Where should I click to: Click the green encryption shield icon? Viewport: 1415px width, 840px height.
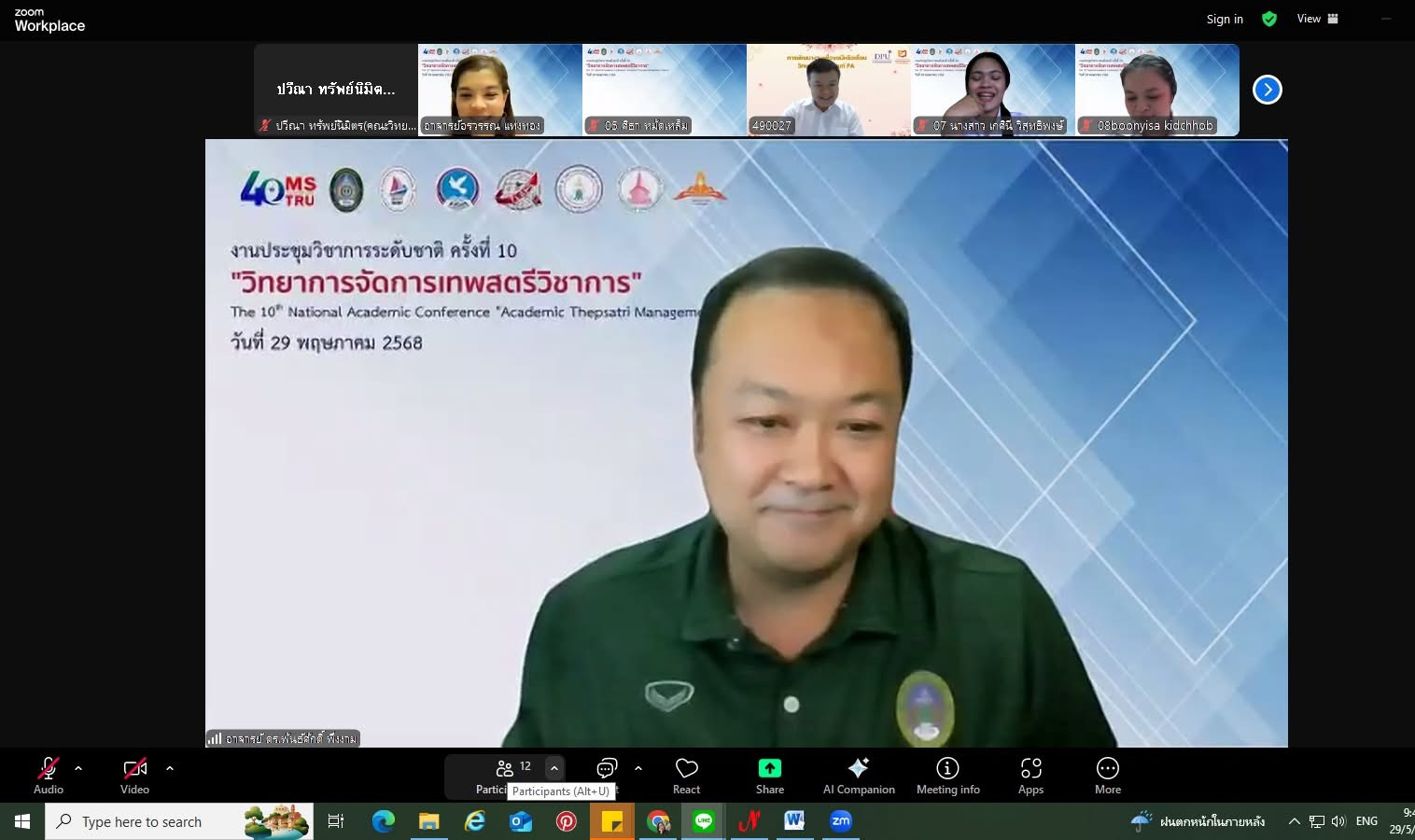[x=1268, y=19]
